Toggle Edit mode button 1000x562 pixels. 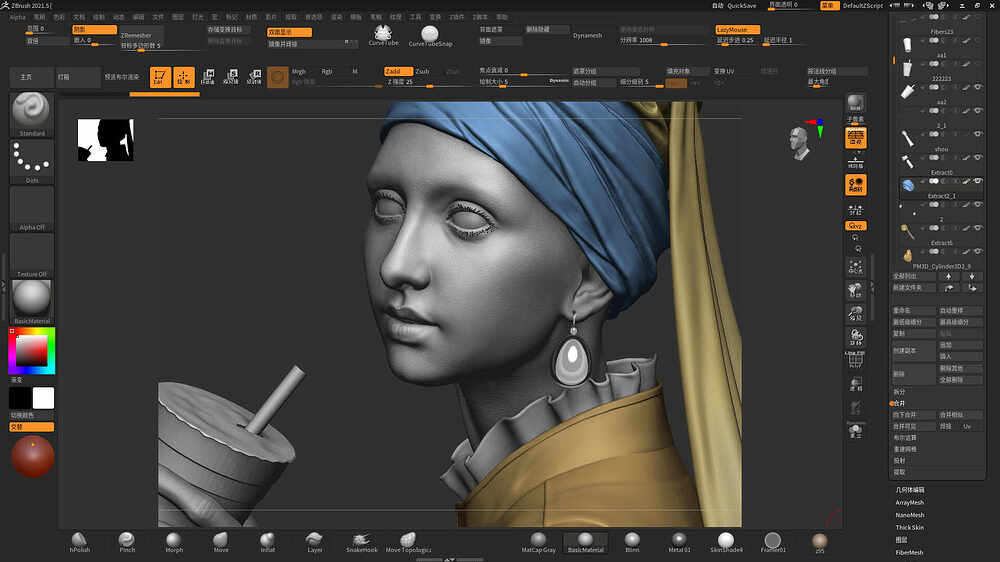[160, 77]
